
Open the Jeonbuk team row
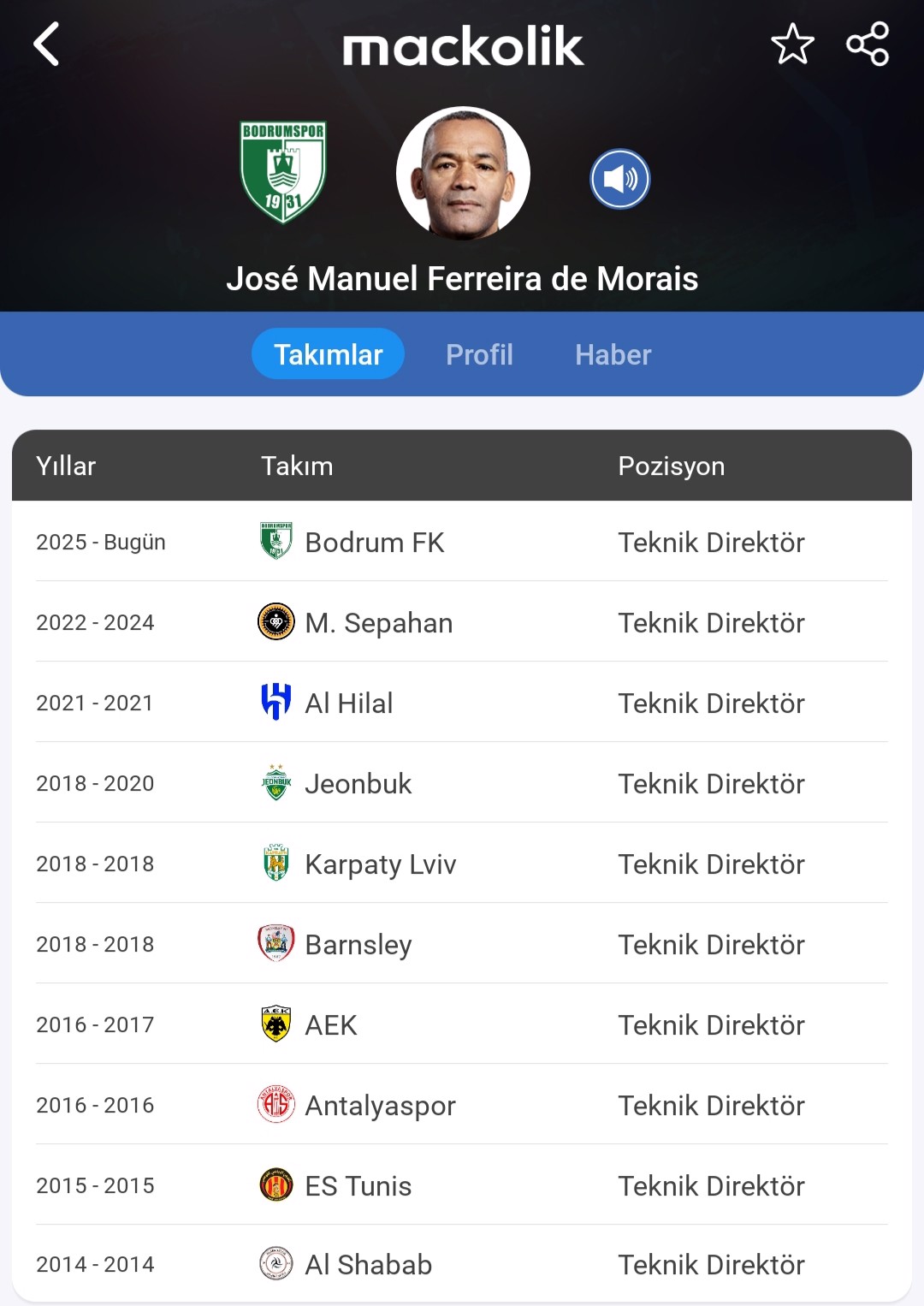click(462, 782)
